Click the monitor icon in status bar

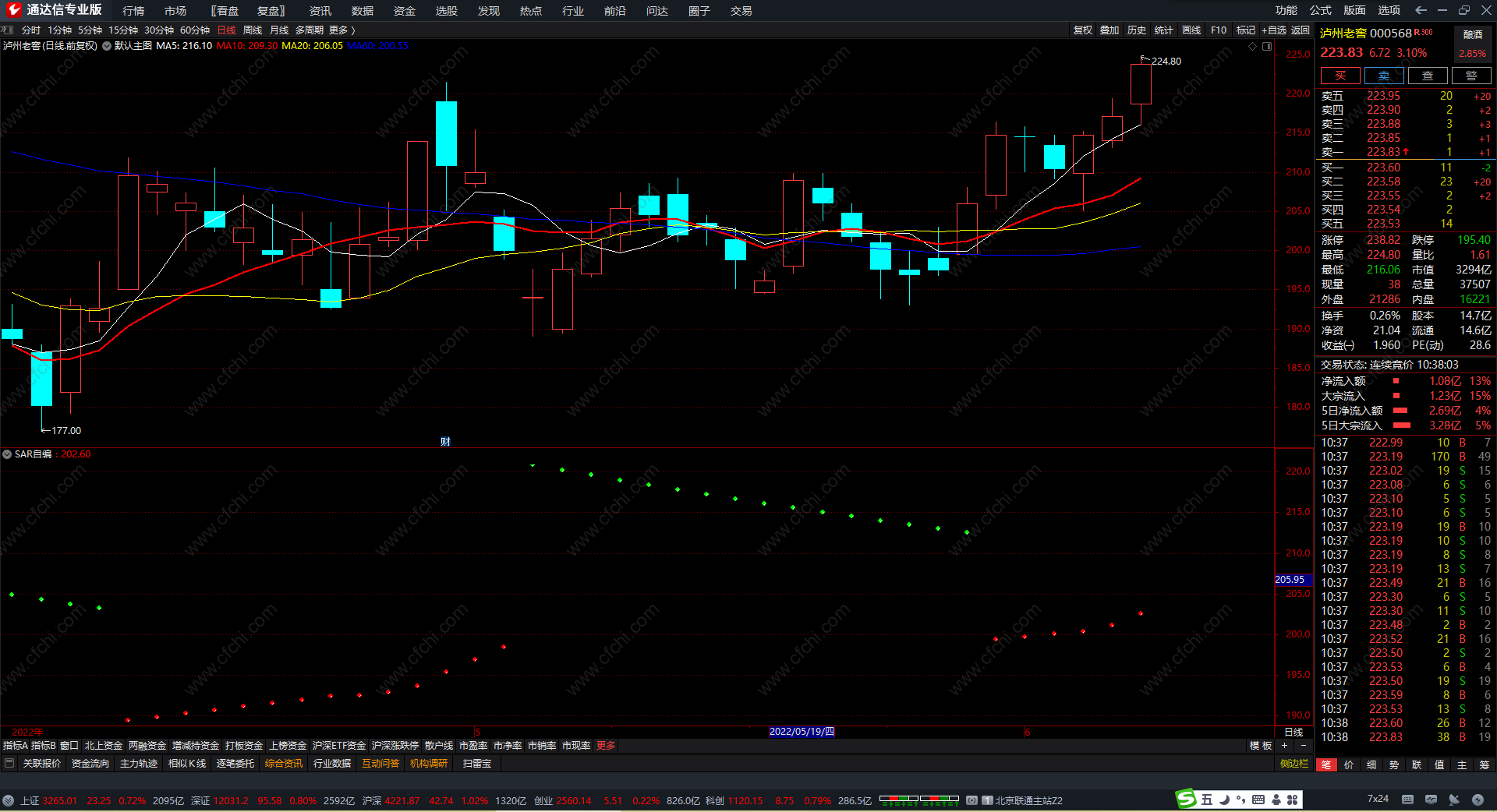click(x=1431, y=800)
